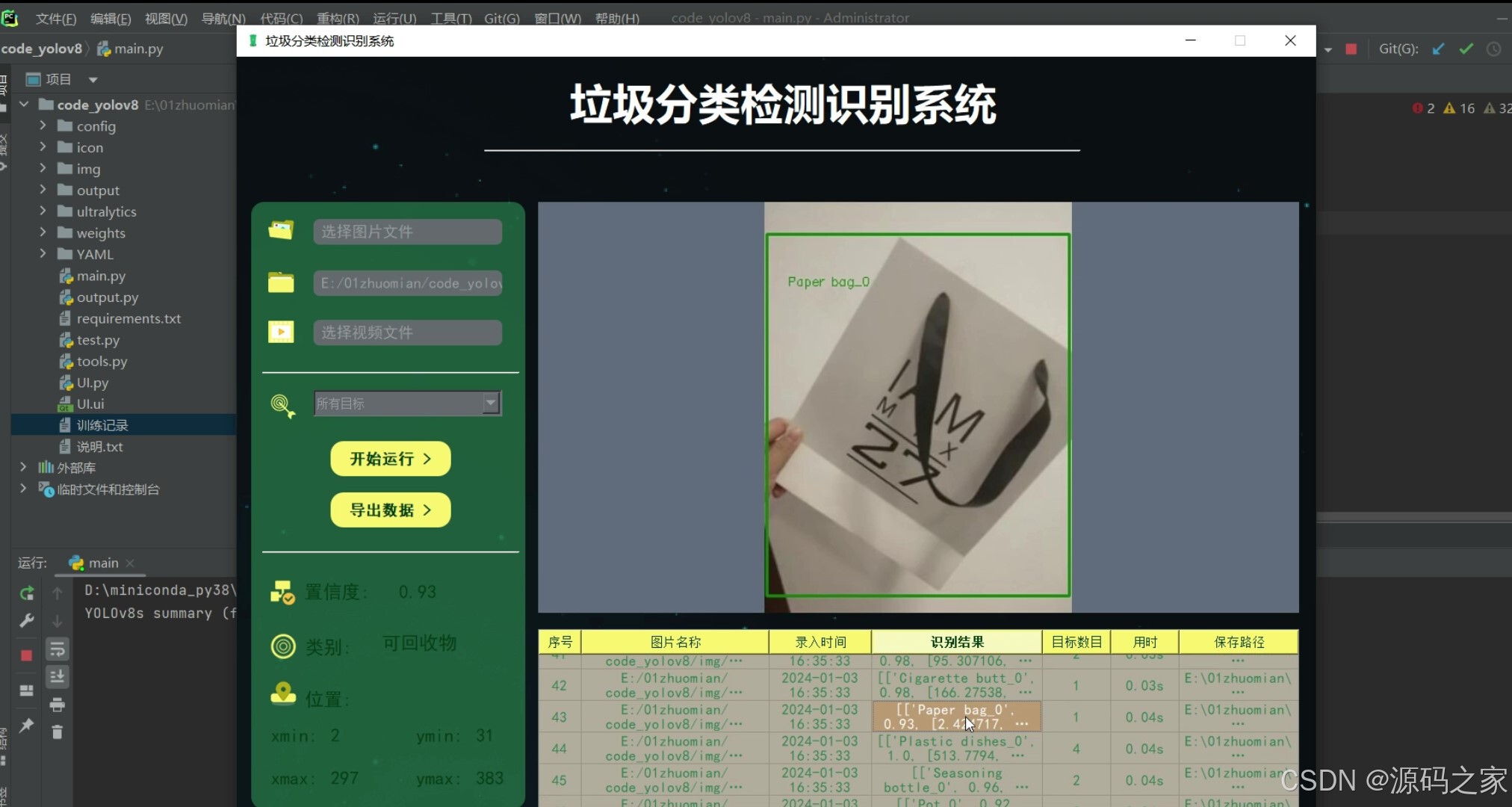Click the 导出数据 button
This screenshot has height=807, width=1512.
point(391,510)
